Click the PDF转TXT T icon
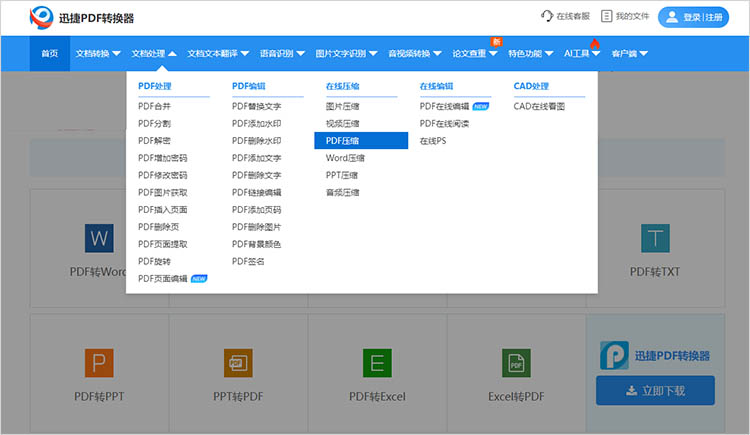The width and height of the screenshot is (750, 435). (655, 238)
